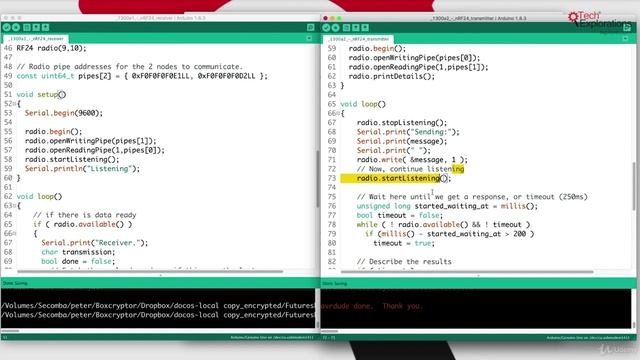640x360 pixels.
Task: Click 'const uint64_t pipes[2]' line in receiver
Action: (x=142, y=76)
